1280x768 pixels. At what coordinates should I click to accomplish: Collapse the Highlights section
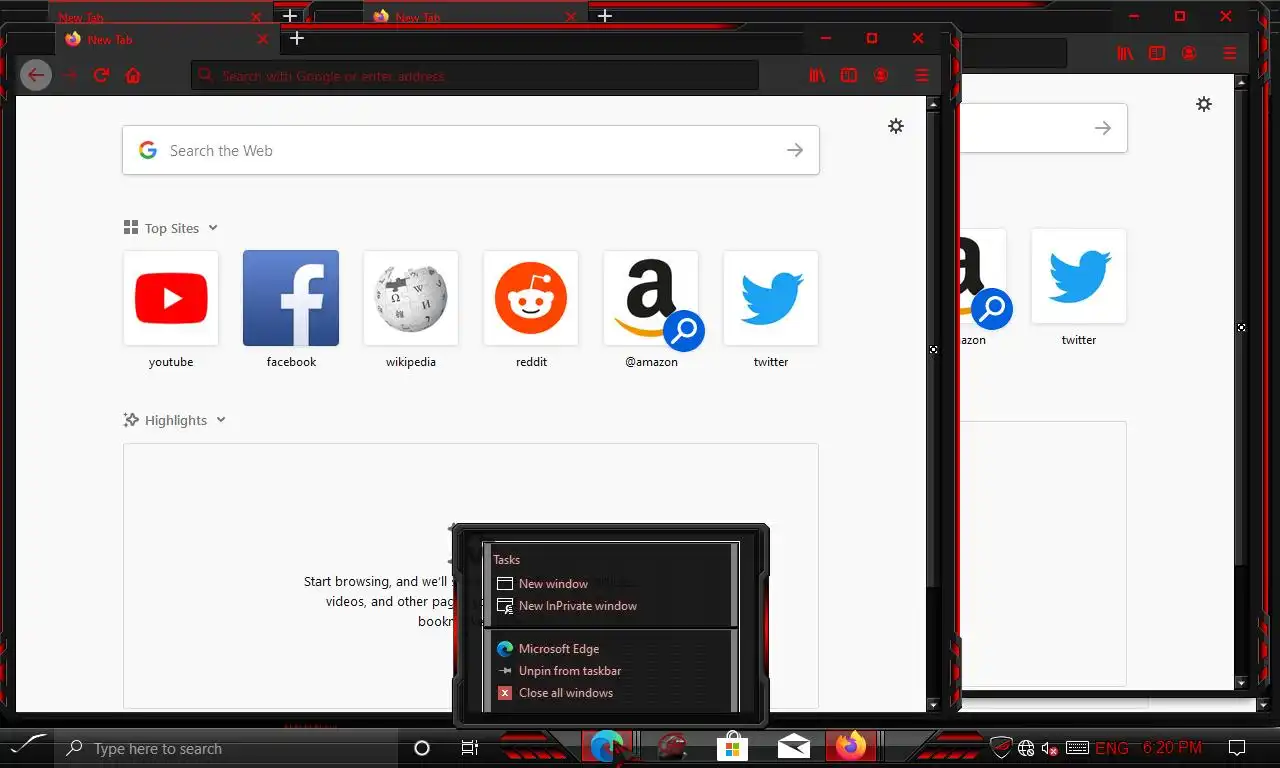(174, 420)
